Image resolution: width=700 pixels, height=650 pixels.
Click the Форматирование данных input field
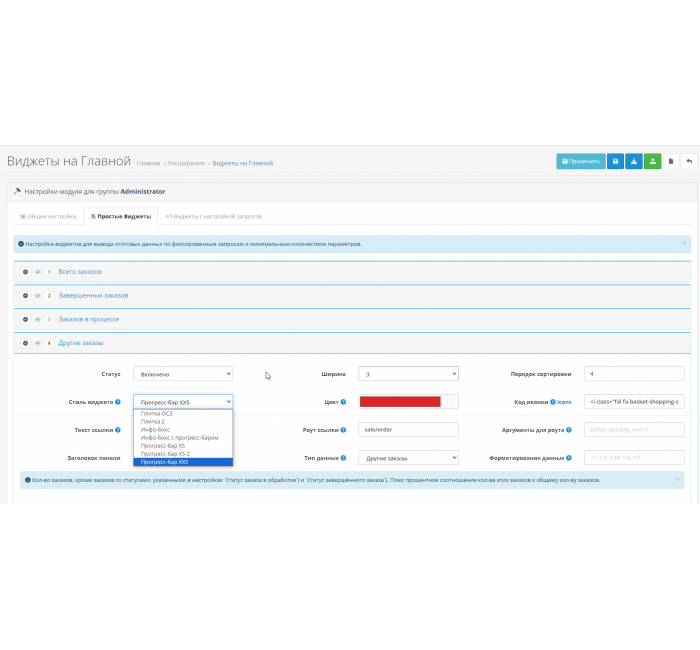(x=634, y=458)
